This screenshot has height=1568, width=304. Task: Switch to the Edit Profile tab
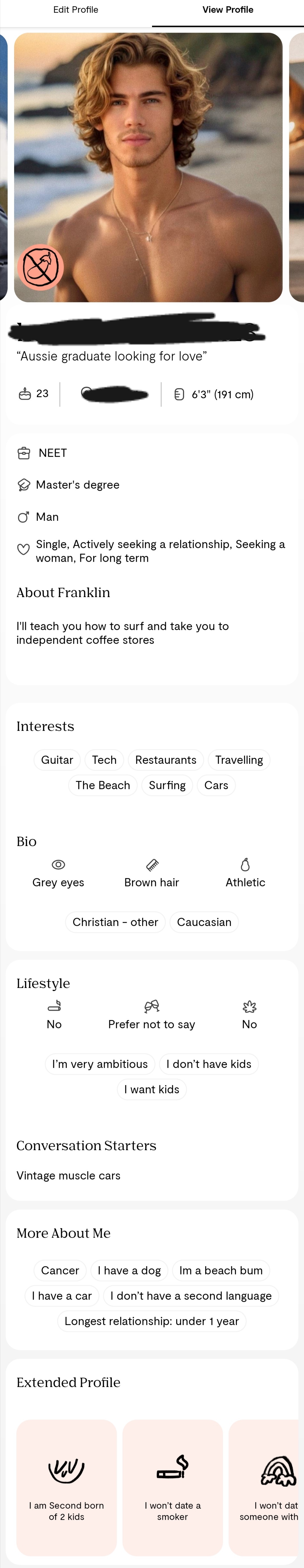(76, 10)
